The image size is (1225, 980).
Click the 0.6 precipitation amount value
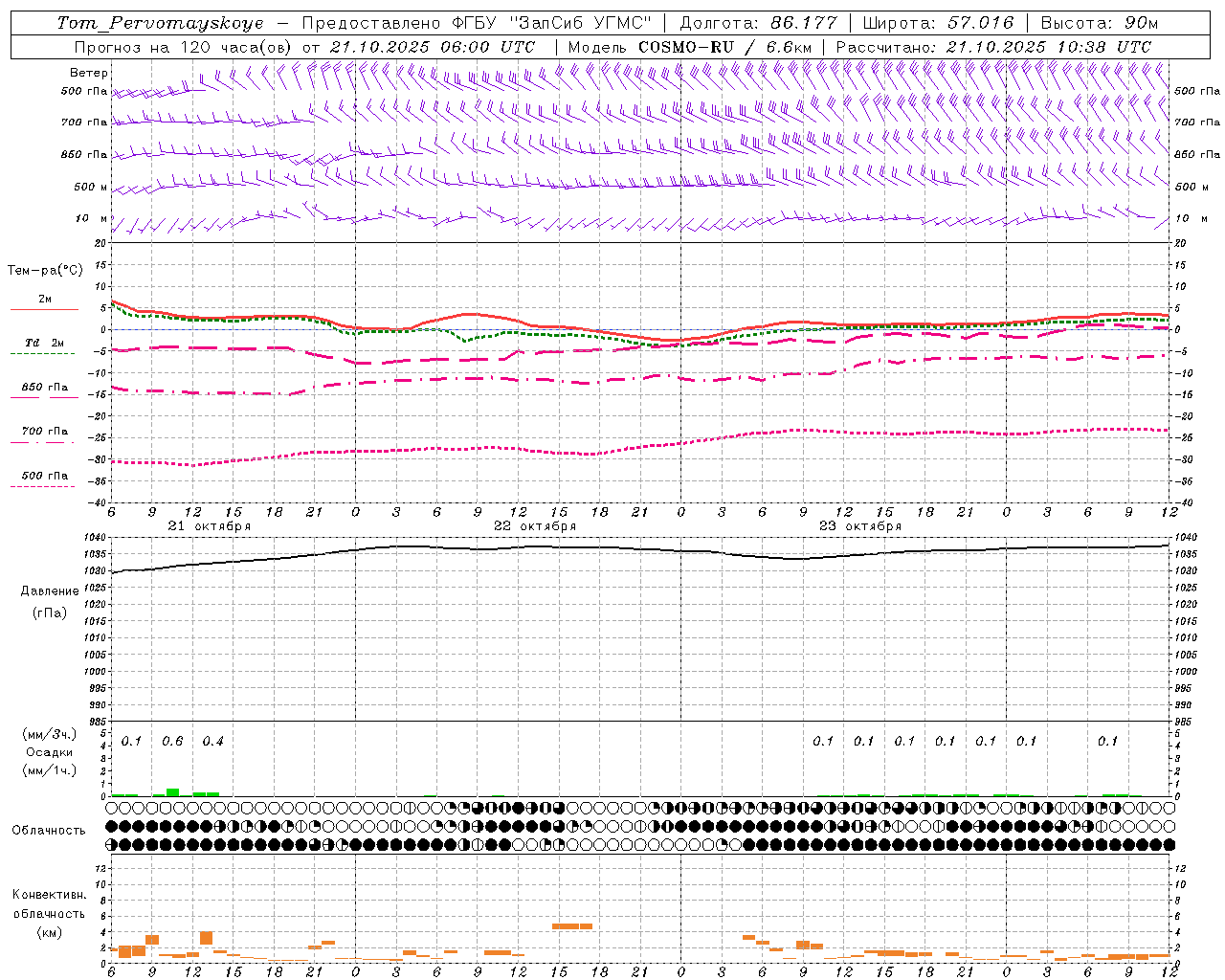click(172, 742)
